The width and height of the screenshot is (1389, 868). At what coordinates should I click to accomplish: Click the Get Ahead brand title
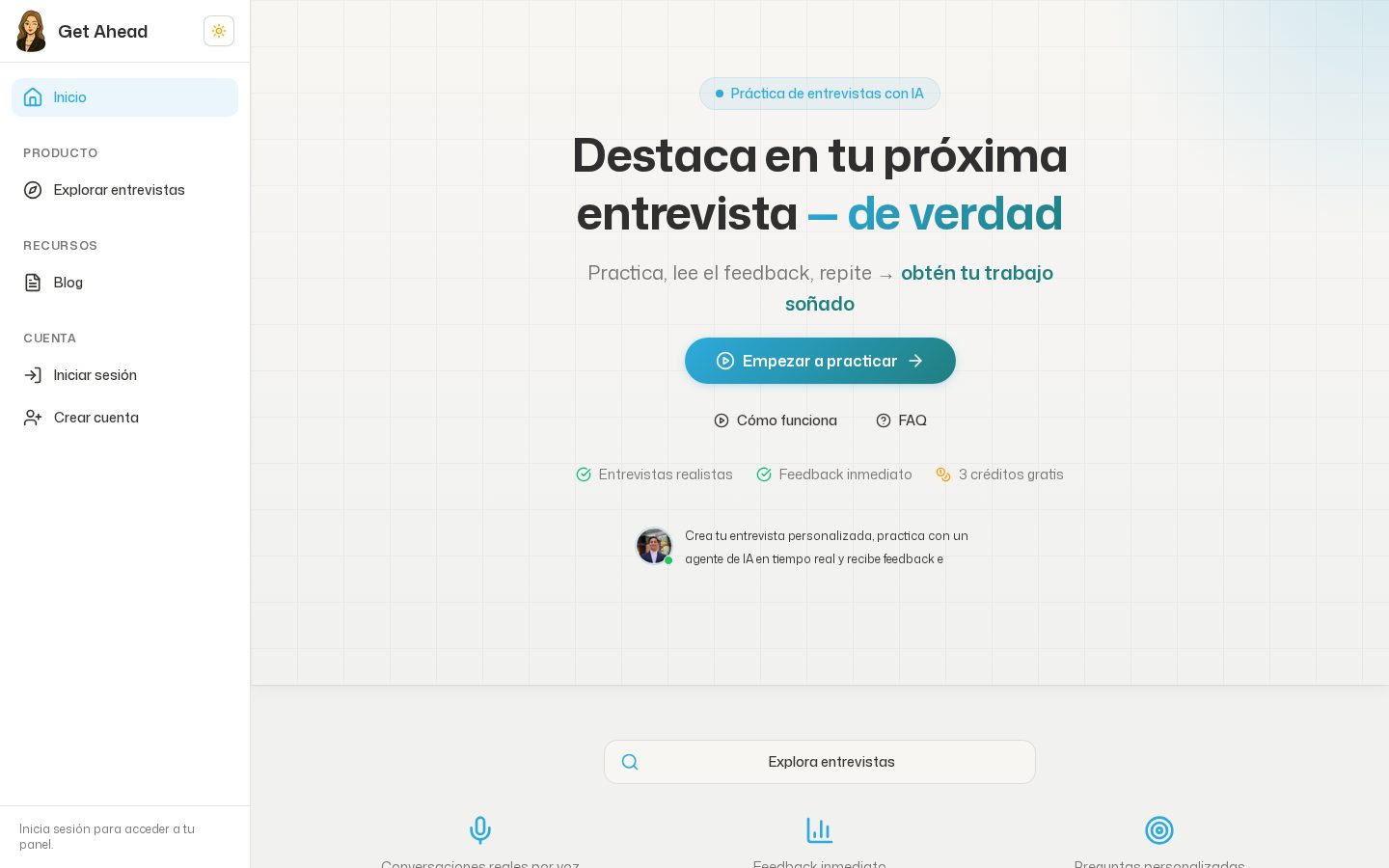102,31
